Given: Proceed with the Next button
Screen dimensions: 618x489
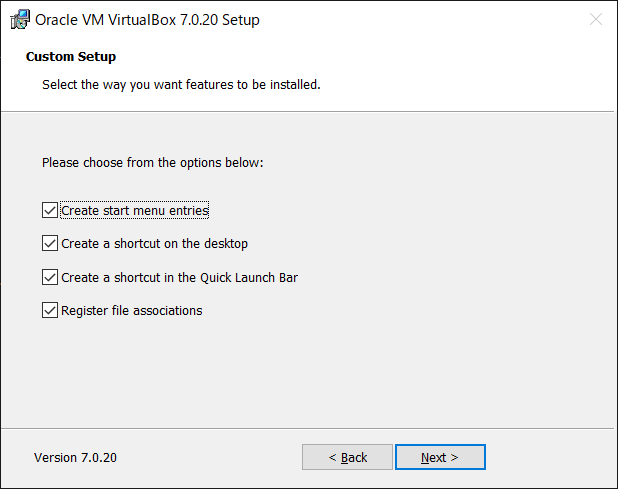Looking at the screenshot, I should (440, 457).
